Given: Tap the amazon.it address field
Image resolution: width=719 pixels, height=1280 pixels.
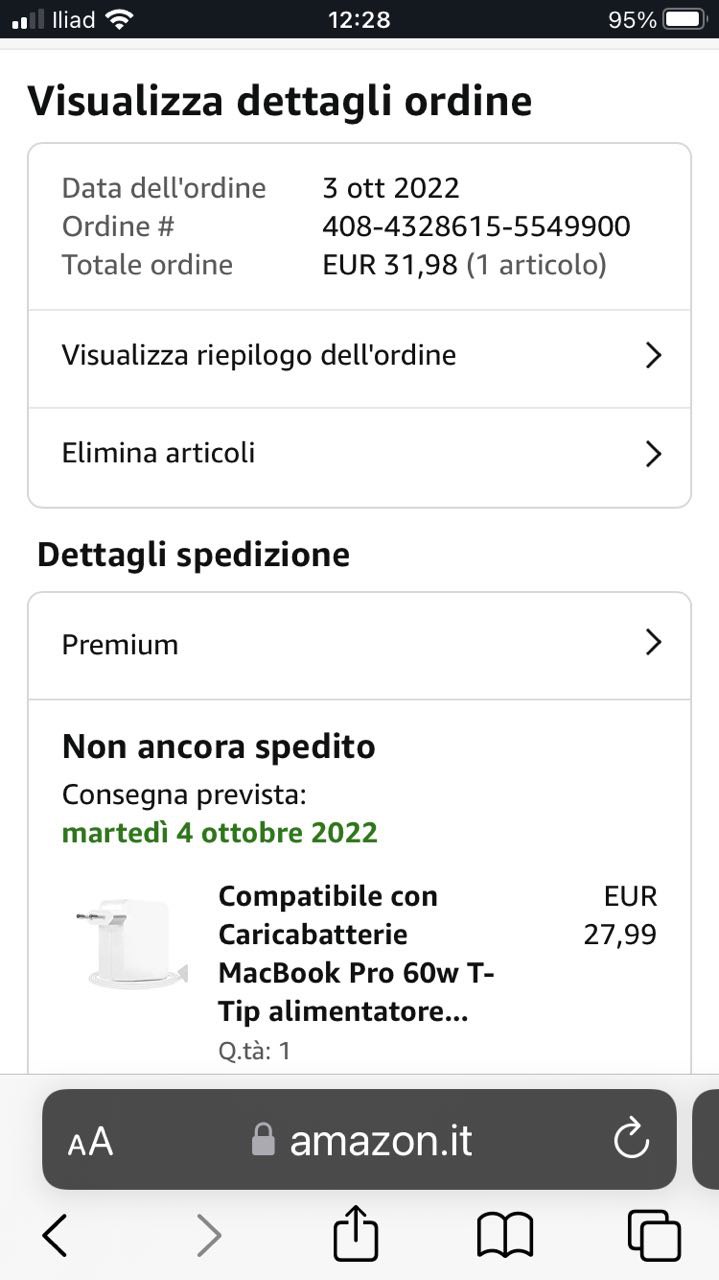Looking at the screenshot, I should [x=380, y=1140].
